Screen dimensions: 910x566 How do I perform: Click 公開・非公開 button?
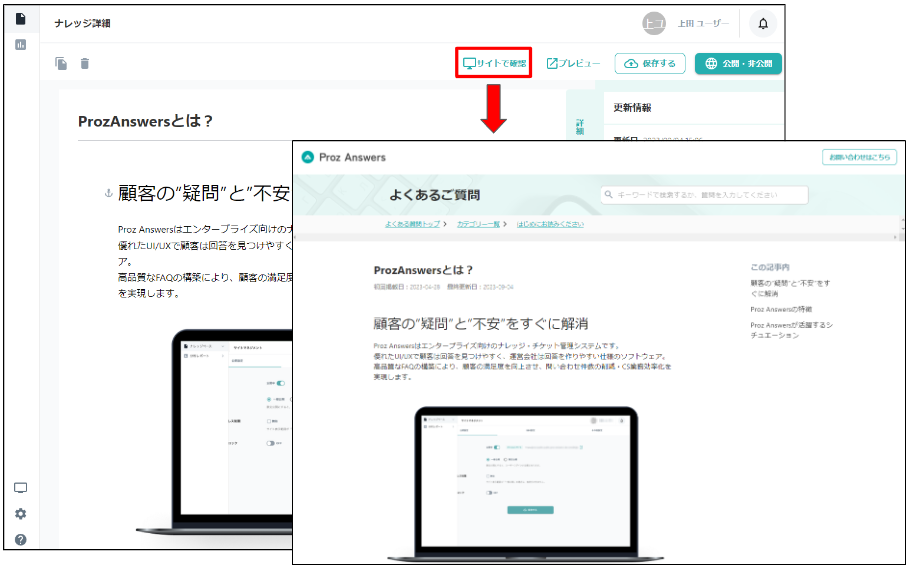tap(738, 63)
